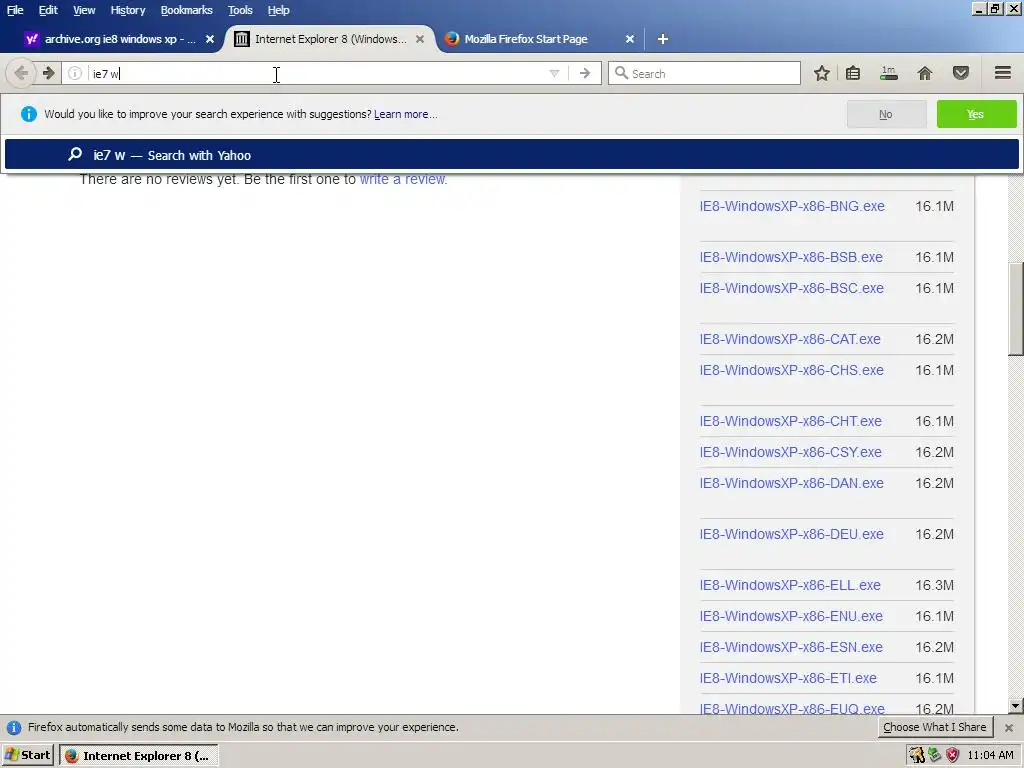Click the page scrollbar down arrow
Viewport: 1024px width, 768px height.
click(x=1015, y=705)
